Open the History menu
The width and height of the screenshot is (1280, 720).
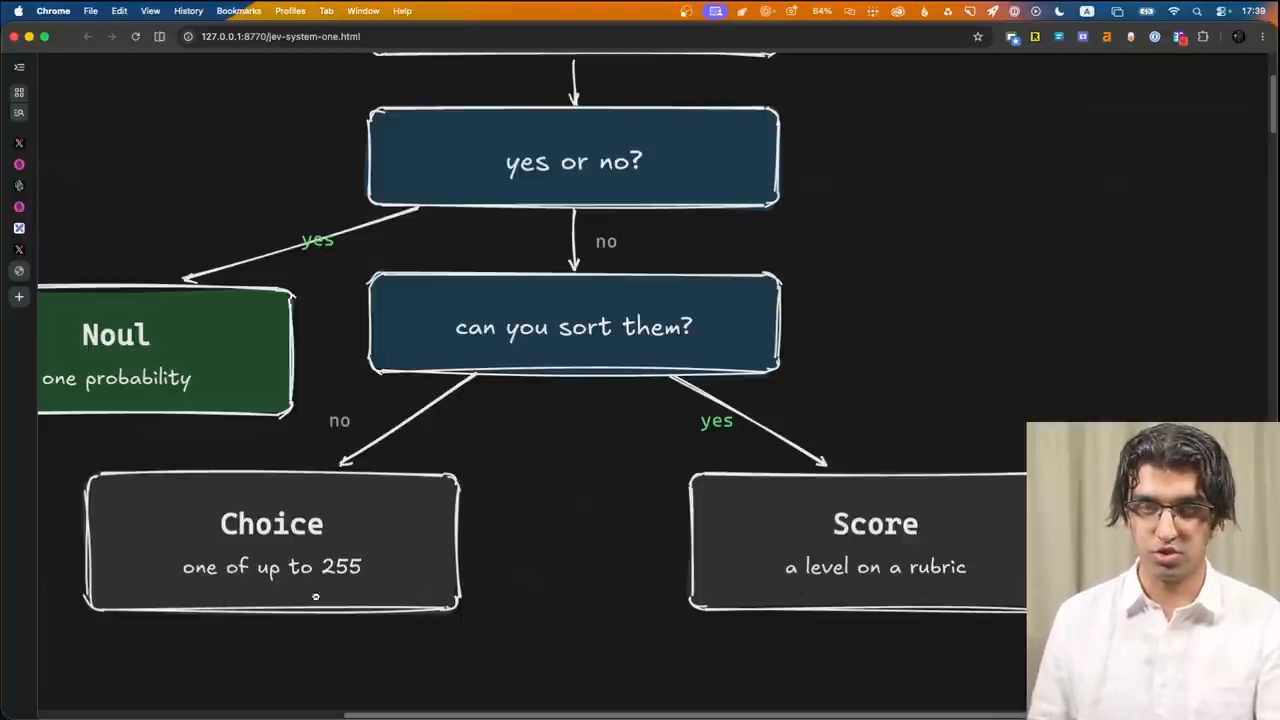(x=188, y=11)
